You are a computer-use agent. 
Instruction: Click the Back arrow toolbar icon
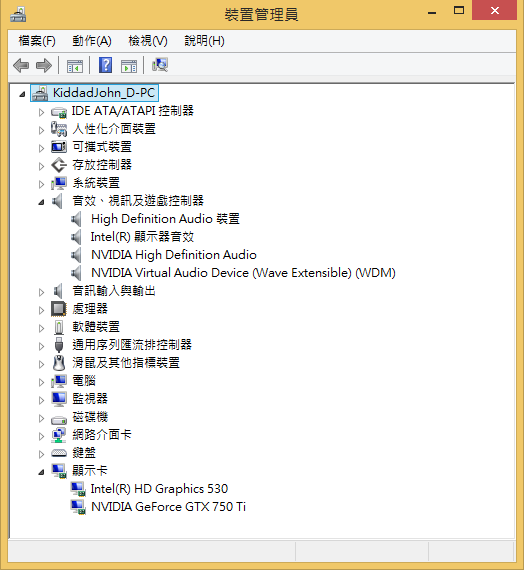coord(21,66)
